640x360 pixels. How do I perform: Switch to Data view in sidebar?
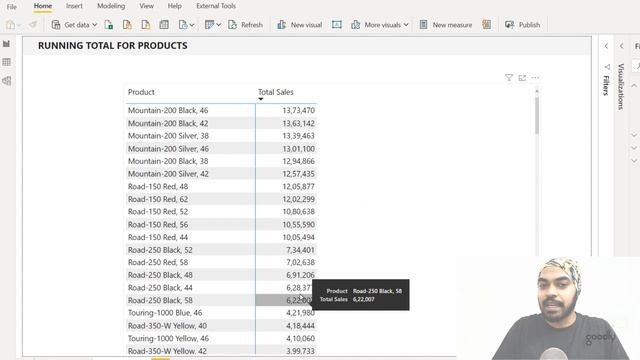[x=7, y=62]
